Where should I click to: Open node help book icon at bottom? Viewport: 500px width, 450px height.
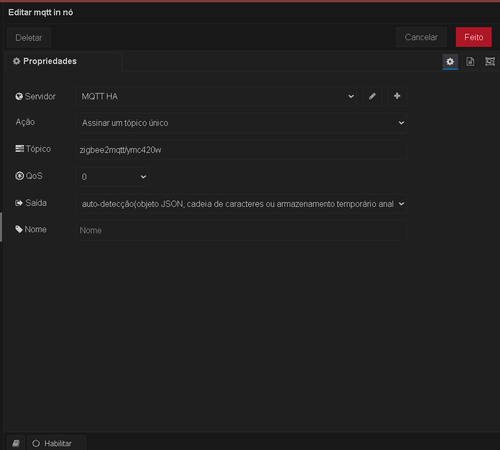pos(16,443)
